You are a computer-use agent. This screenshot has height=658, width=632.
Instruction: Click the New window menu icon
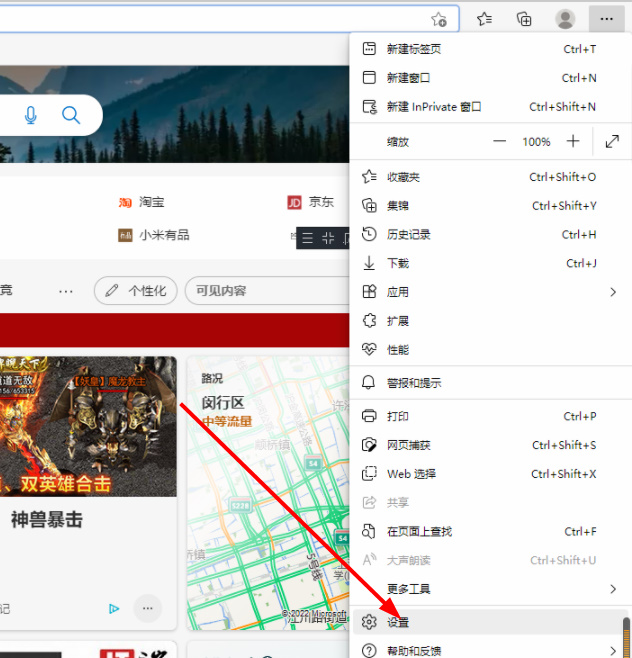(369, 78)
